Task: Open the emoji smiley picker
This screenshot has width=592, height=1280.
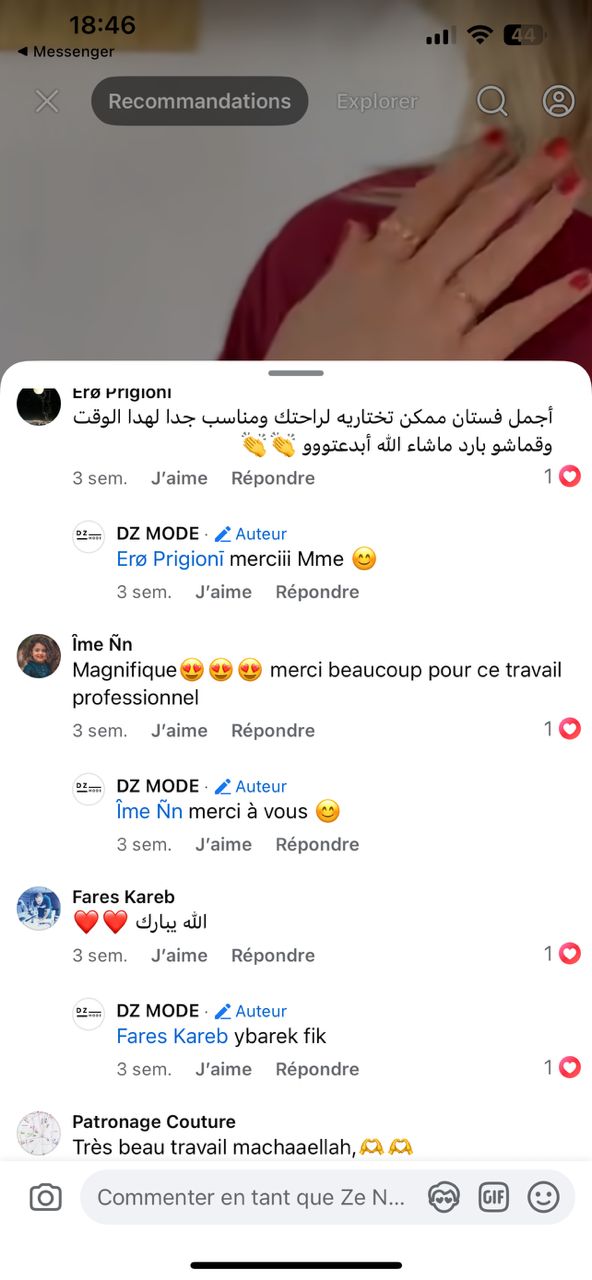Action: 543,1197
